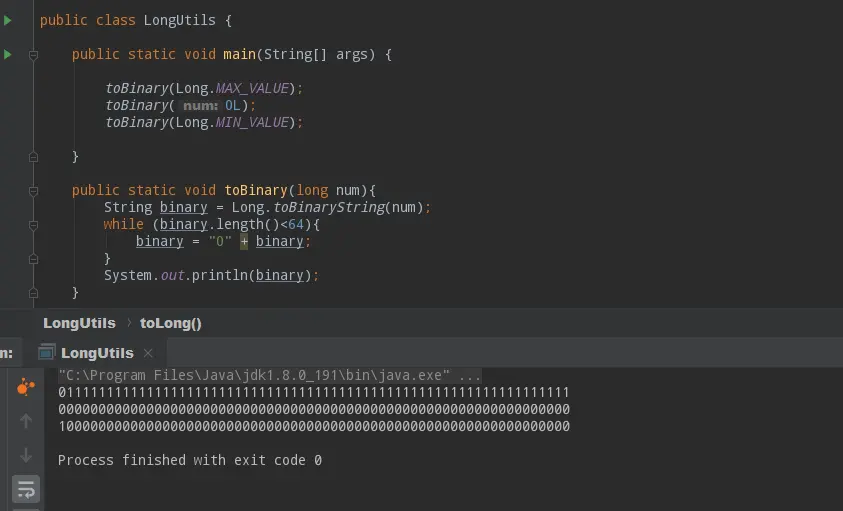This screenshot has height=511, width=843.
Task: Click 'Process finished with exit code 0'
Action: click(190, 460)
